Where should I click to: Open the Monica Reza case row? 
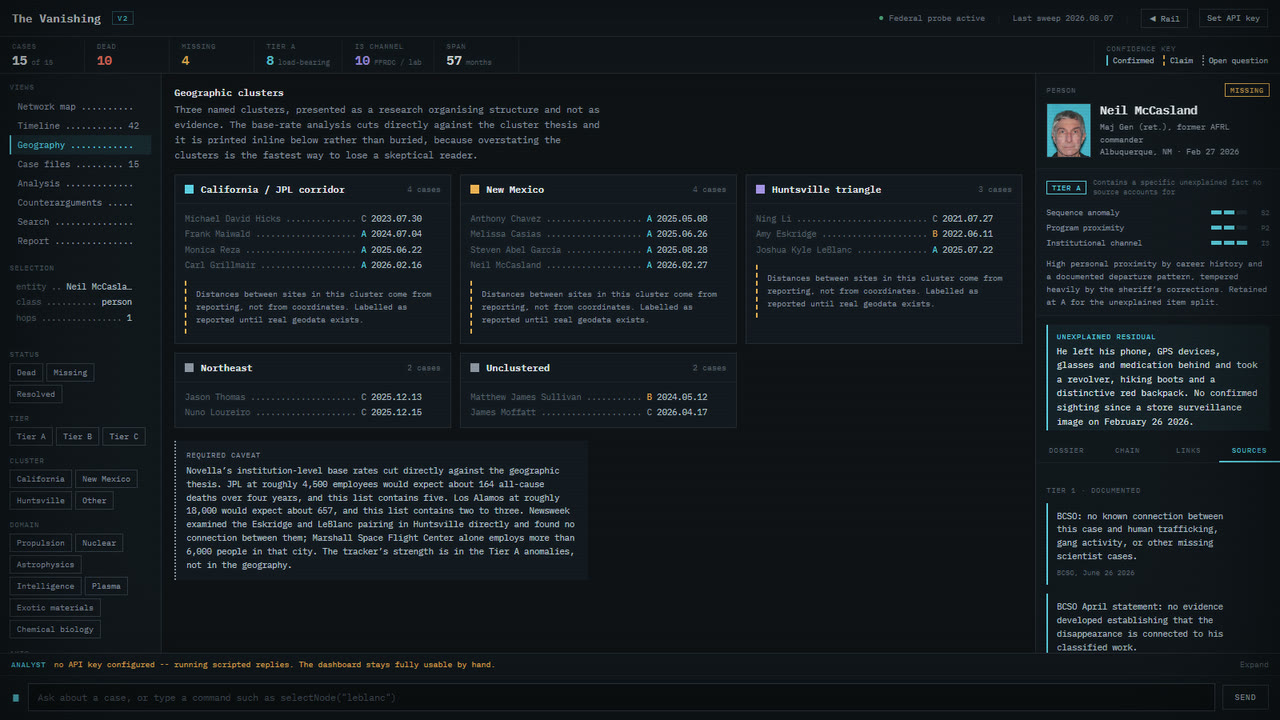pyautogui.click(x=303, y=250)
